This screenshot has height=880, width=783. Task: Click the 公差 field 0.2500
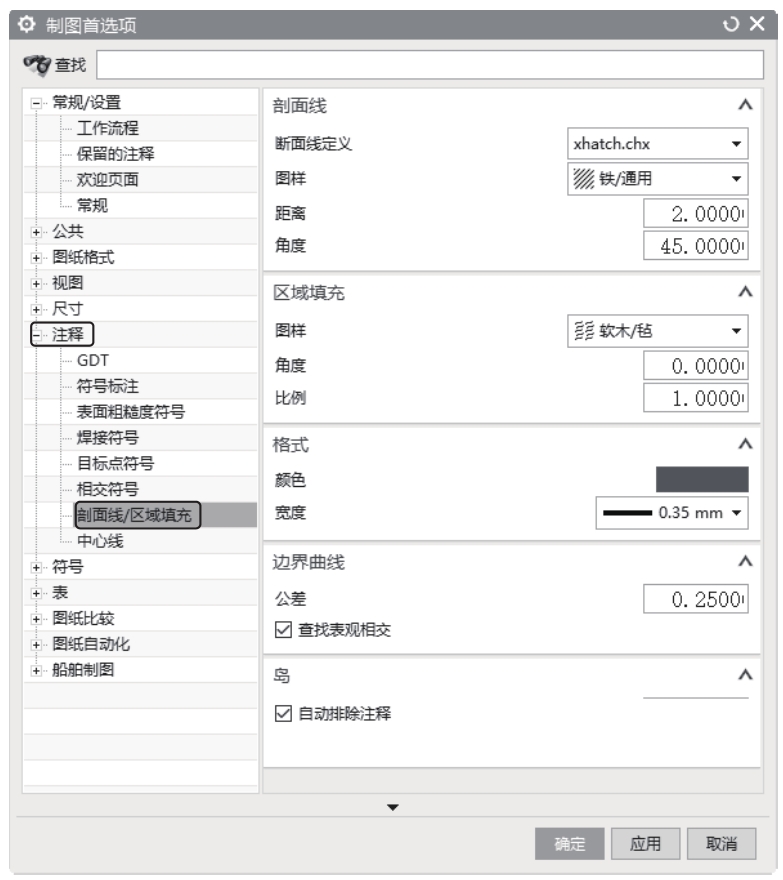click(x=695, y=599)
